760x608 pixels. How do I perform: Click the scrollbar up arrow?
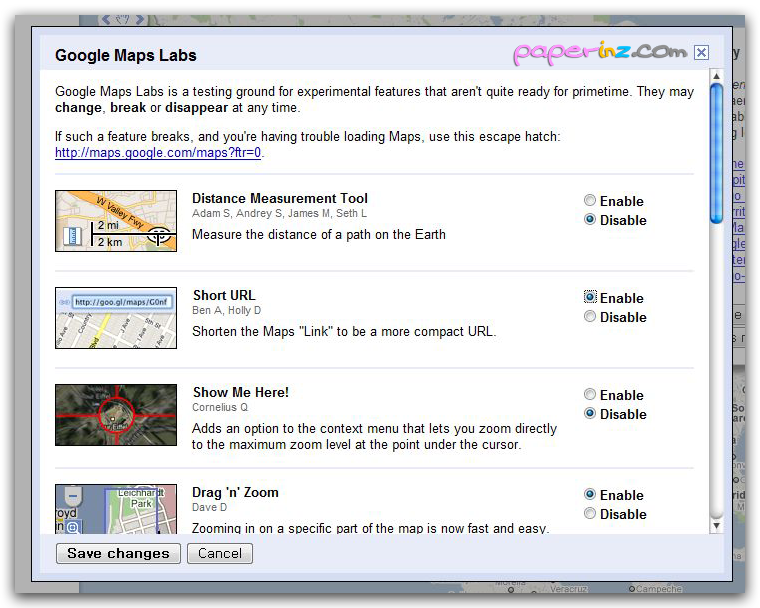716,76
